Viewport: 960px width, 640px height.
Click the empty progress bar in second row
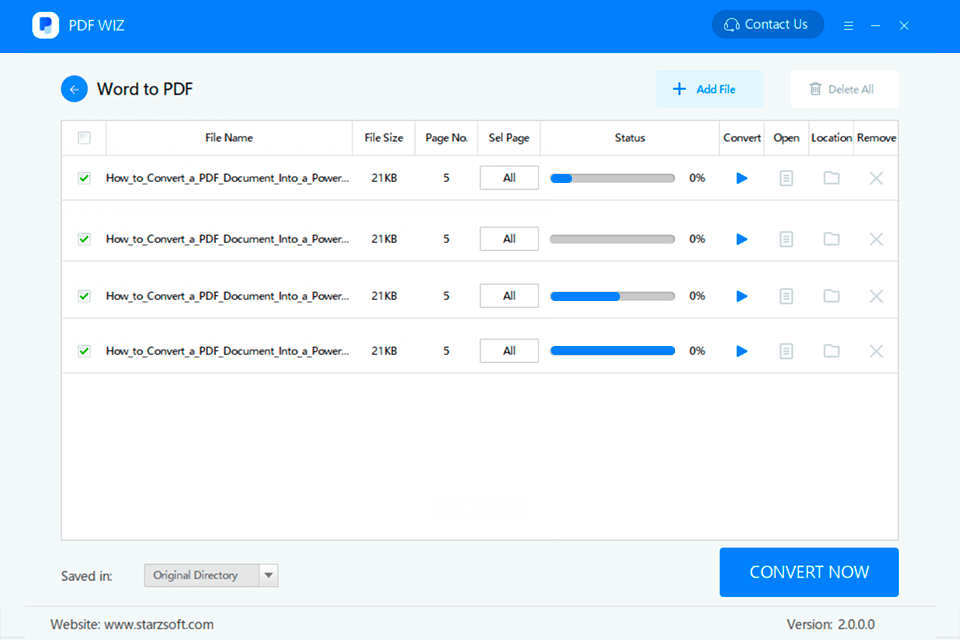(612, 239)
